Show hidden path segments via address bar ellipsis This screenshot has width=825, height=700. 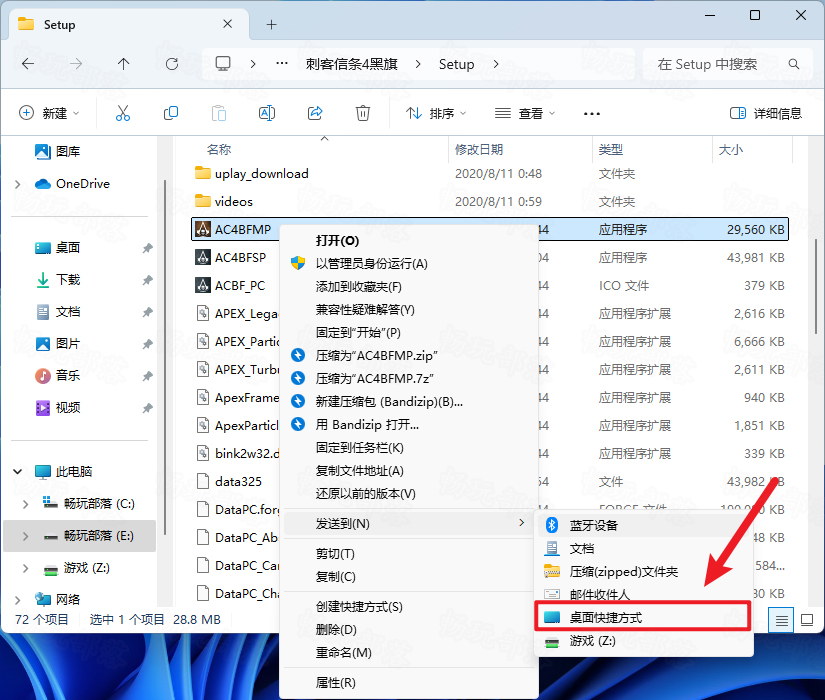click(x=282, y=63)
